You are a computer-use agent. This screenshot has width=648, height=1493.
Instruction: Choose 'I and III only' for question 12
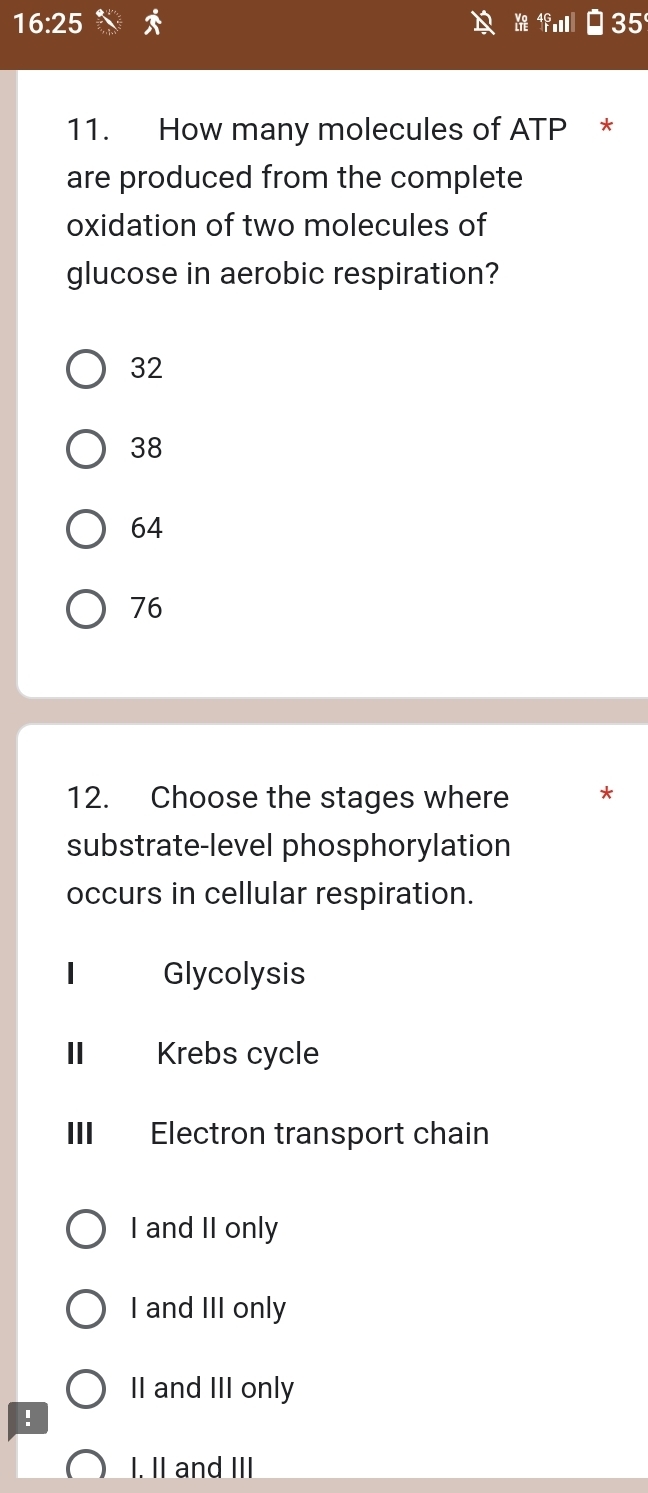pos(86,1308)
